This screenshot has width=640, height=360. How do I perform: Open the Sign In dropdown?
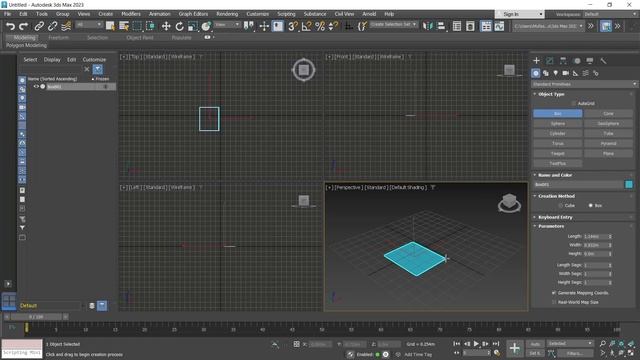pyautogui.click(x=520, y=14)
